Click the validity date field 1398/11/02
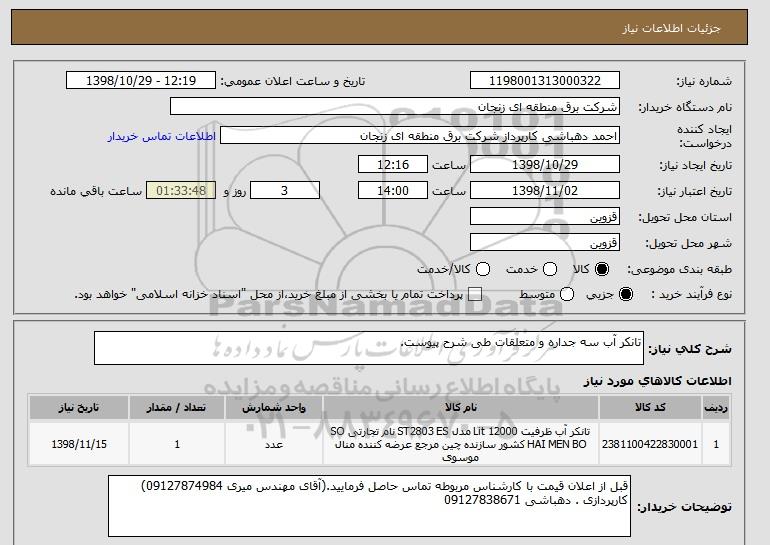The image size is (770, 545). click(545, 191)
